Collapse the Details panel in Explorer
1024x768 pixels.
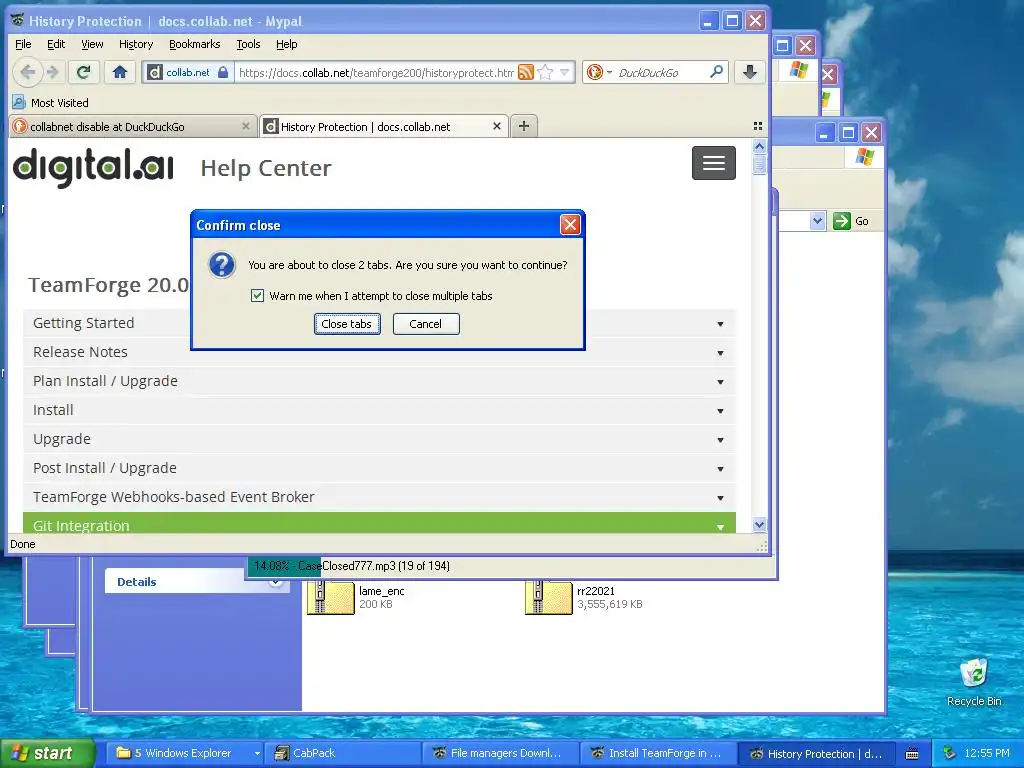point(276,582)
